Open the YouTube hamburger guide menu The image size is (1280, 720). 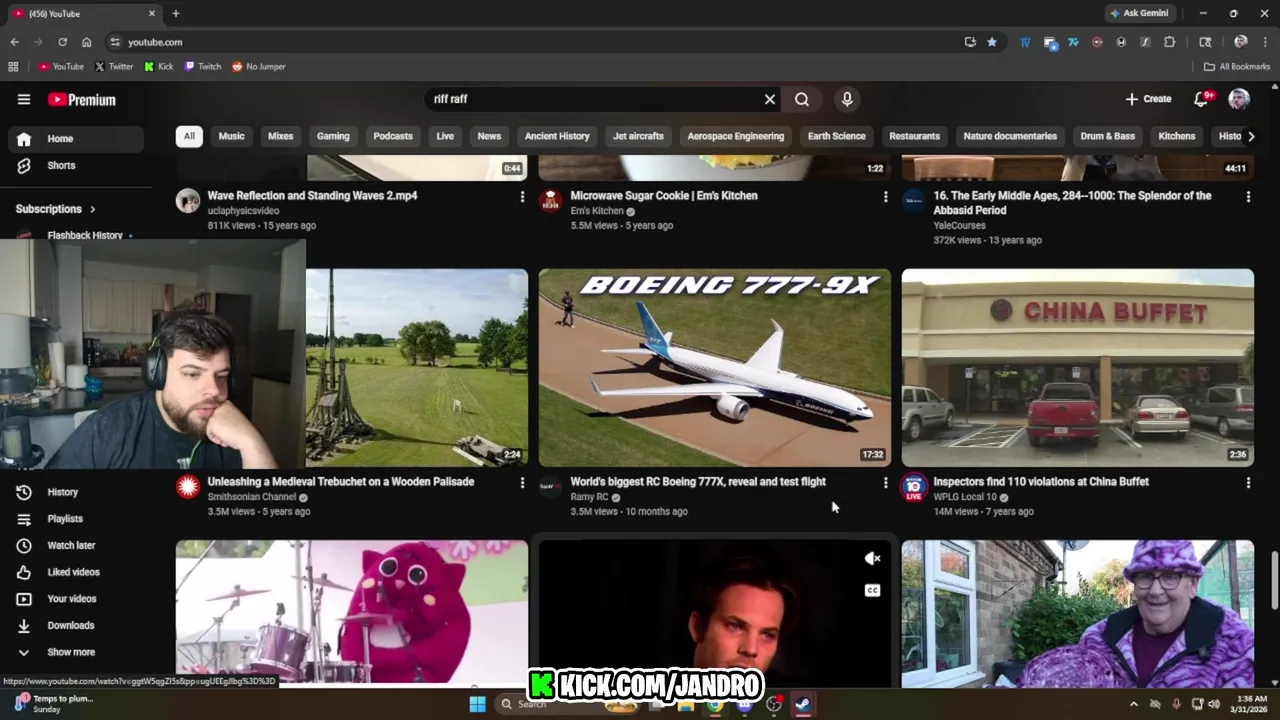24,99
